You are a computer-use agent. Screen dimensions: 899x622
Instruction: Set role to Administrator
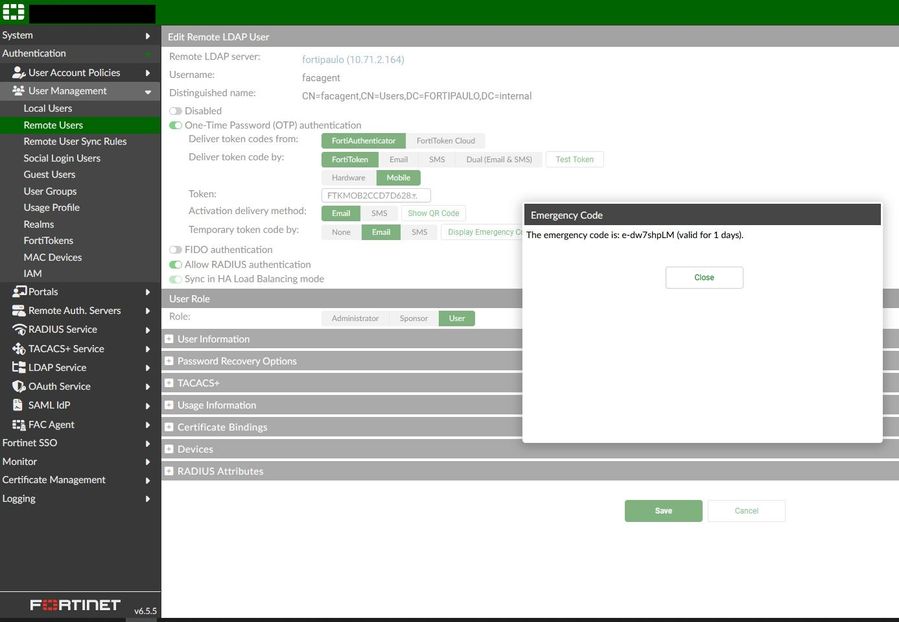(x=355, y=318)
